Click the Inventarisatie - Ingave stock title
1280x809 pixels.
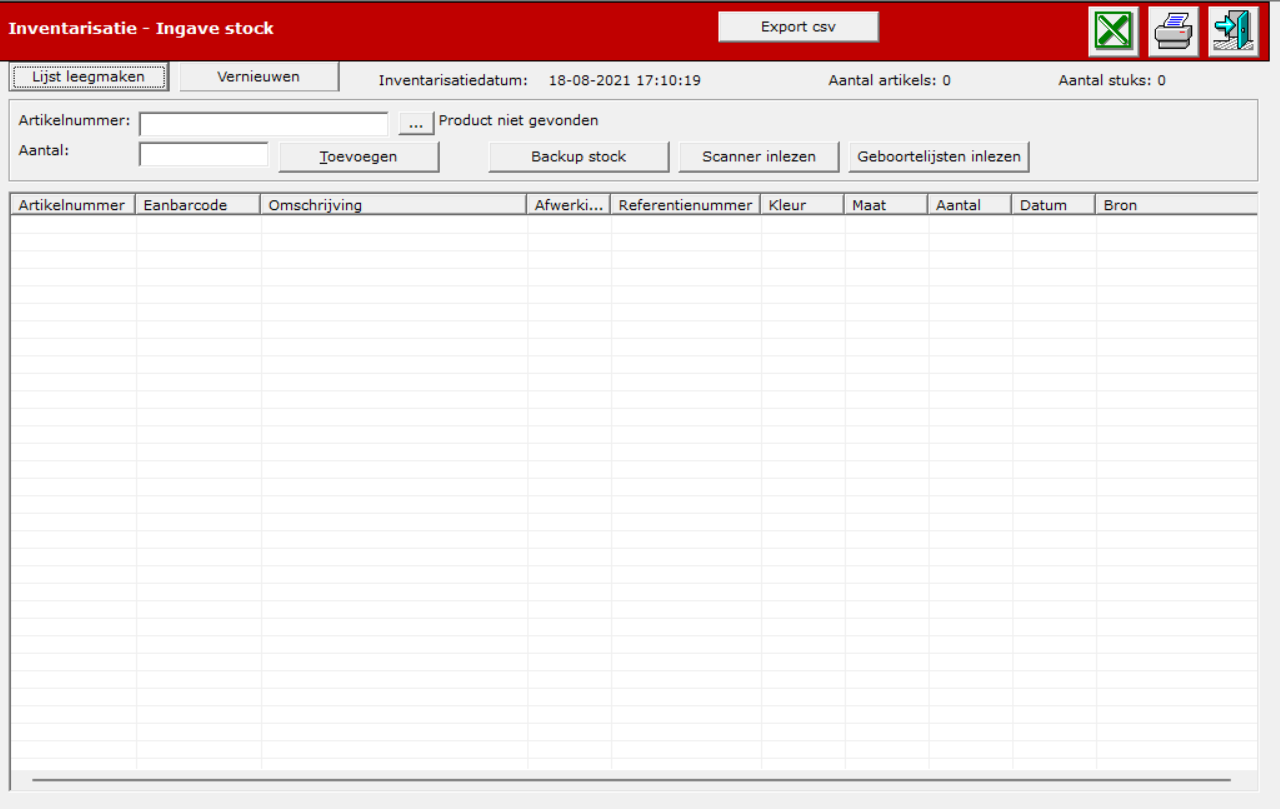[141, 28]
